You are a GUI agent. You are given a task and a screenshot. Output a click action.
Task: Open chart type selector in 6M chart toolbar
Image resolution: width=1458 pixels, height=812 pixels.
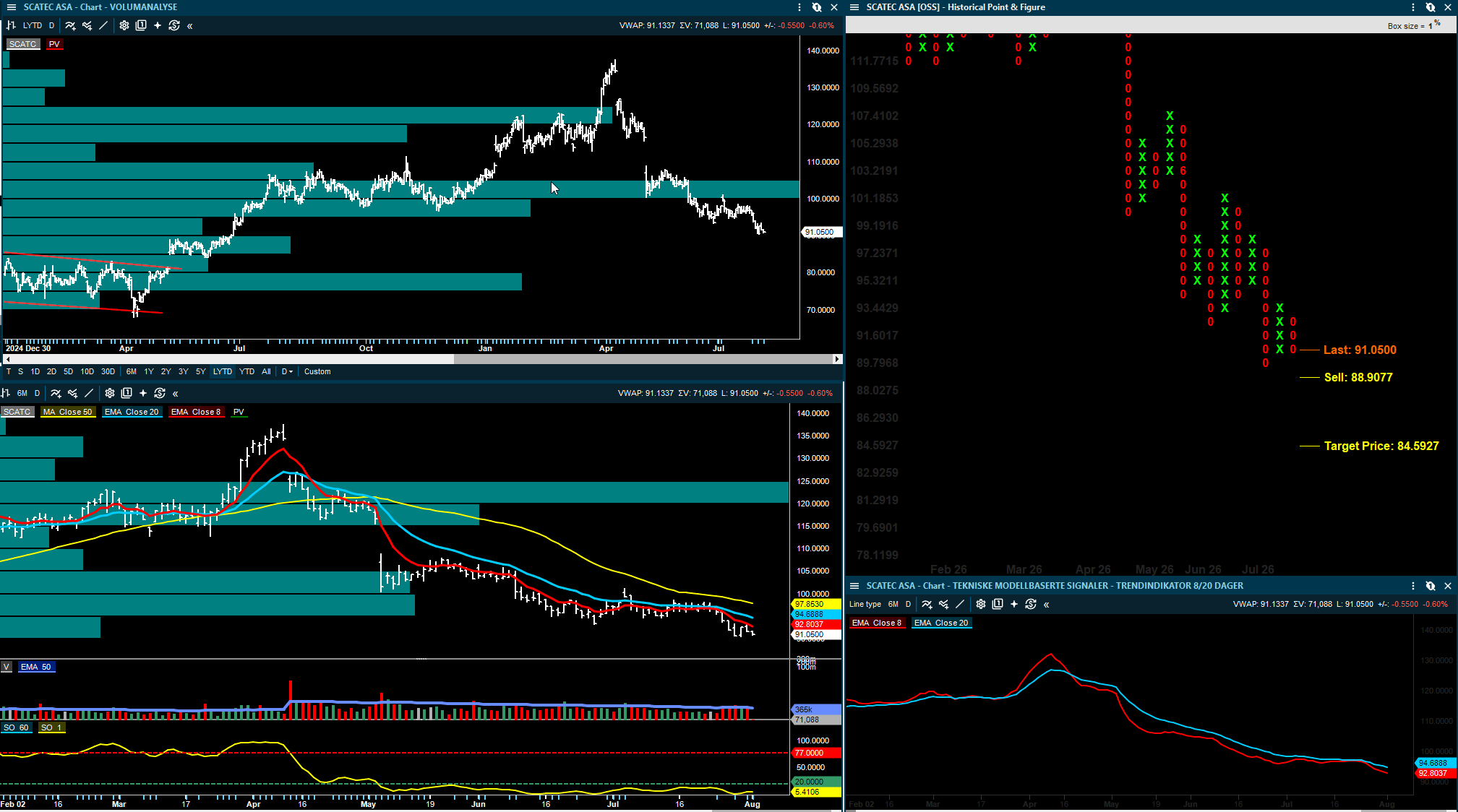coord(5,393)
